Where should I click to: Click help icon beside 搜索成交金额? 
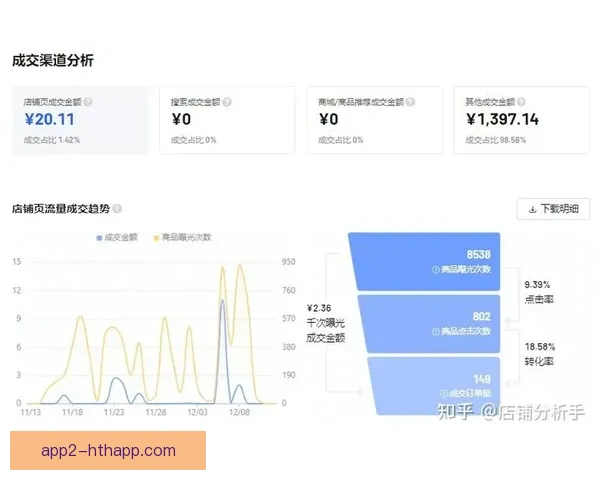[227, 102]
